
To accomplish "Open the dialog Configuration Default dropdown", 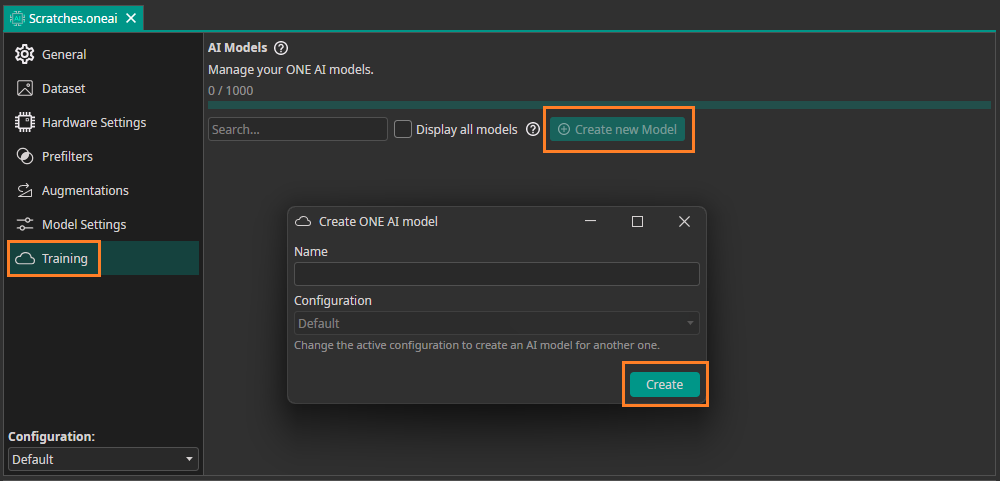I will click(497, 323).
